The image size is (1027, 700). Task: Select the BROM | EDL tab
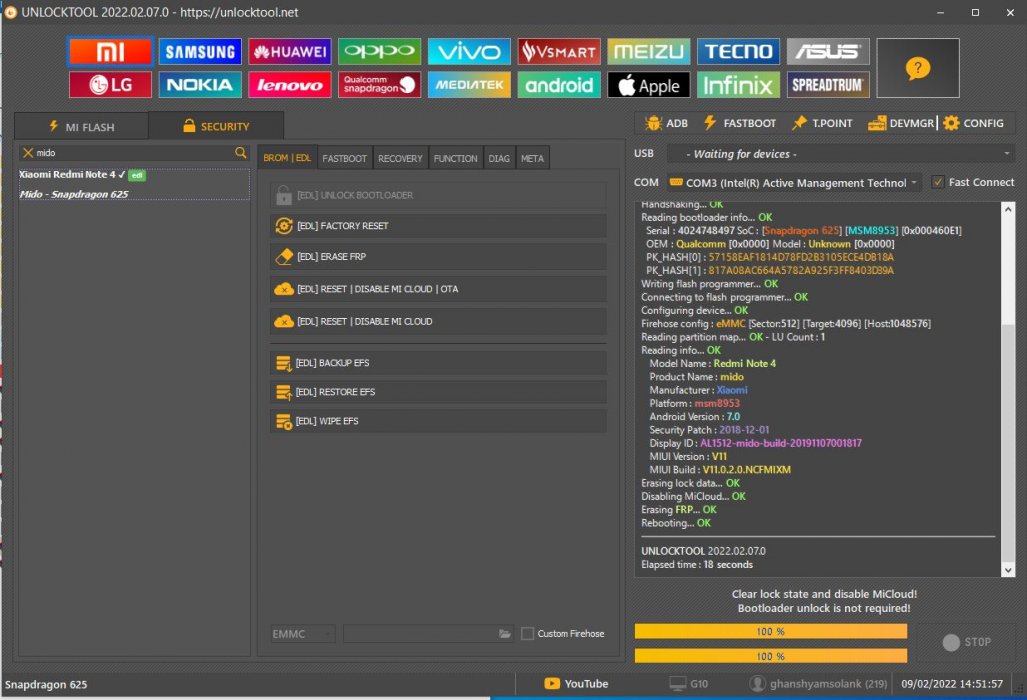pyautogui.click(x=287, y=158)
